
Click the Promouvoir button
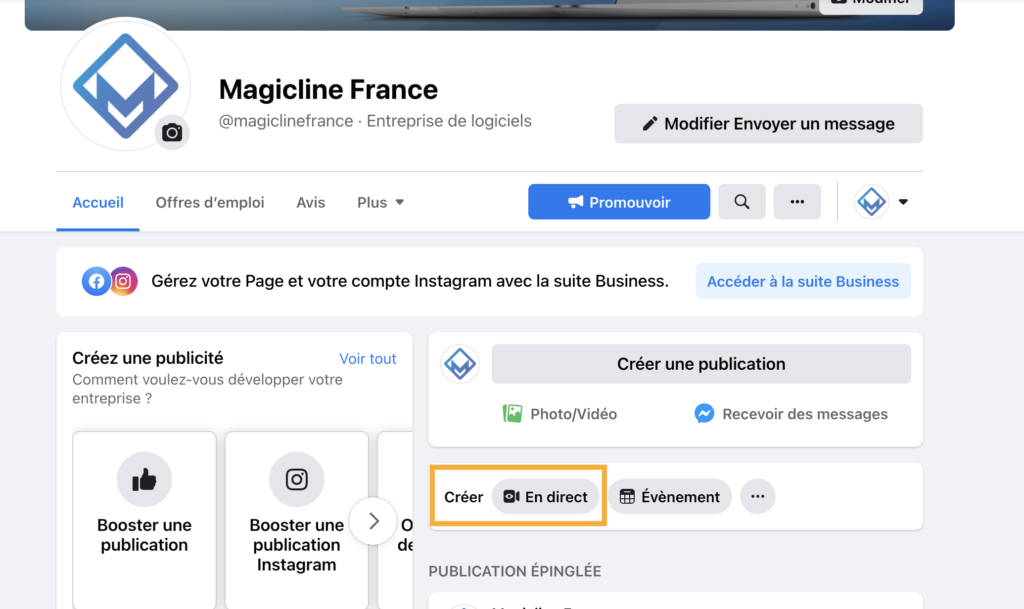618,202
